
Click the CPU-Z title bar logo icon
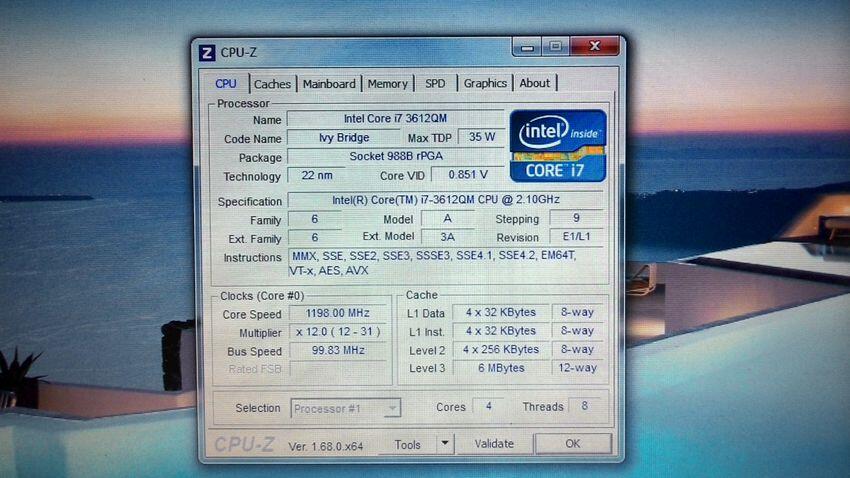point(207,53)
